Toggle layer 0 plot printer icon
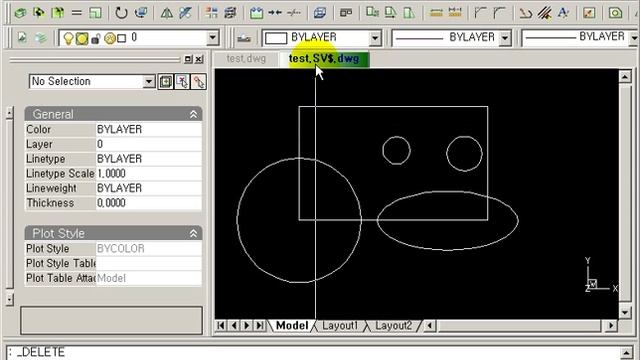Image resolution: width=640 pixels, height=360 pixels. tap(110, 38)
